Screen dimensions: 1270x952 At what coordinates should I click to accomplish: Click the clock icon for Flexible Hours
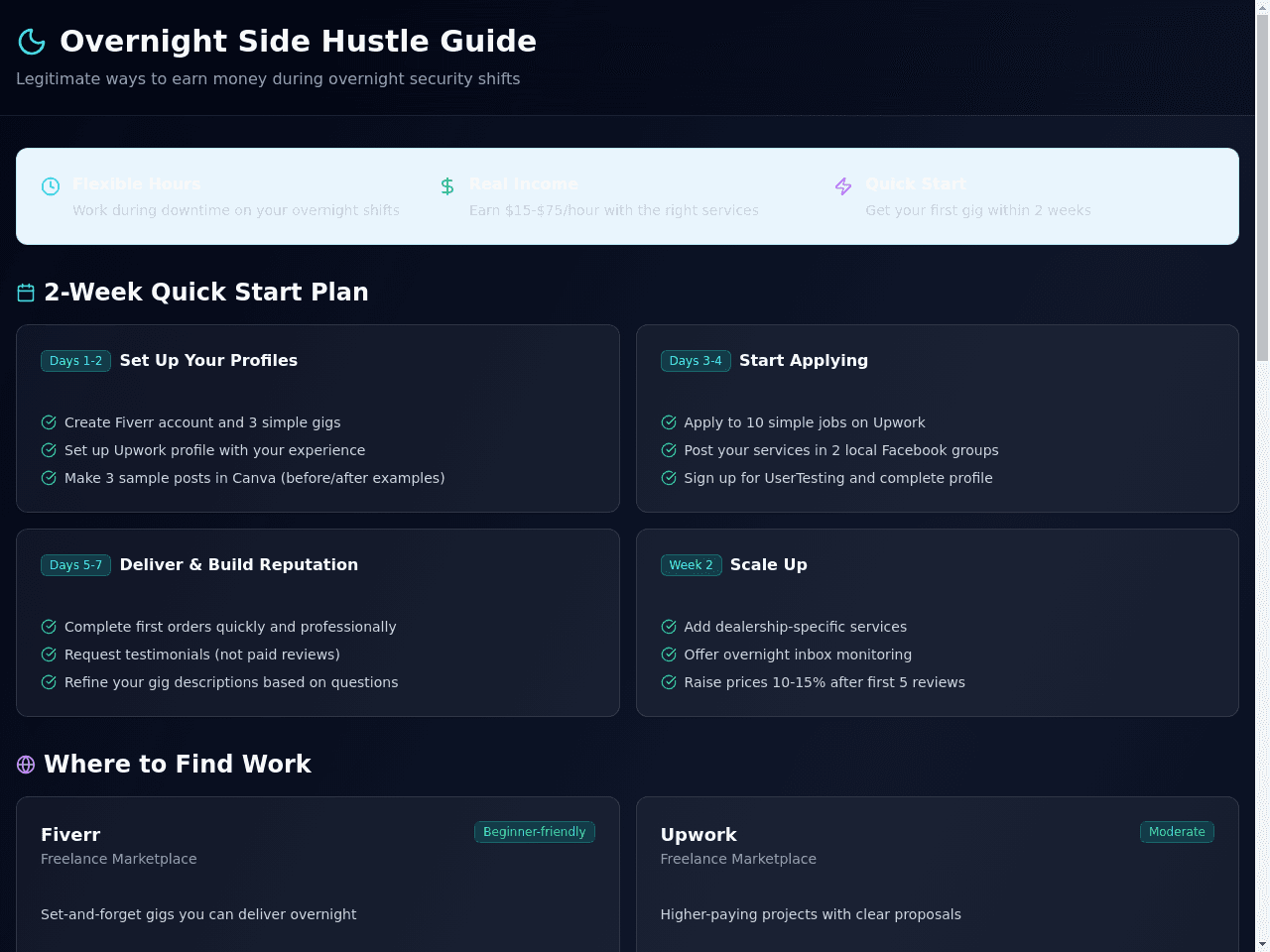click(x=51, y=186)
